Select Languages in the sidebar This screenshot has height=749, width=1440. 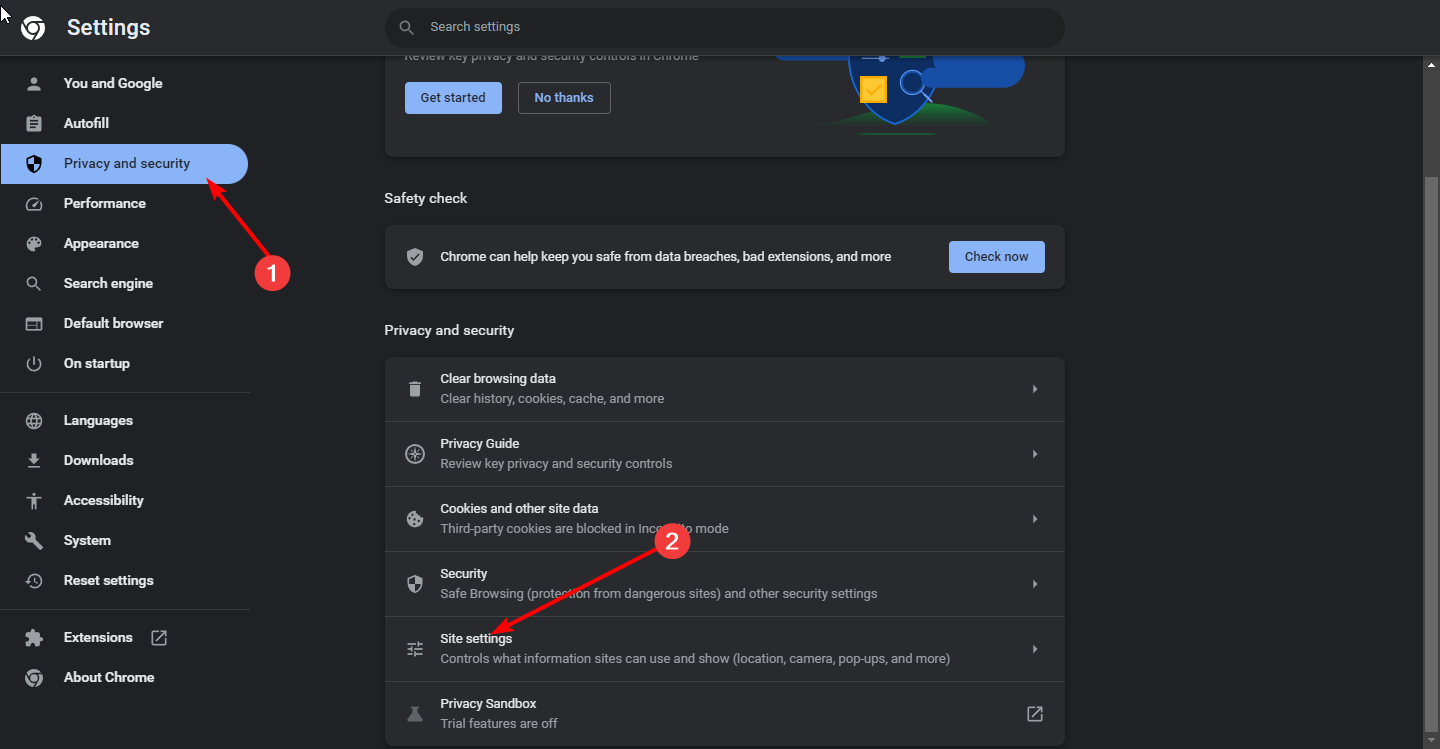[98, 420]
